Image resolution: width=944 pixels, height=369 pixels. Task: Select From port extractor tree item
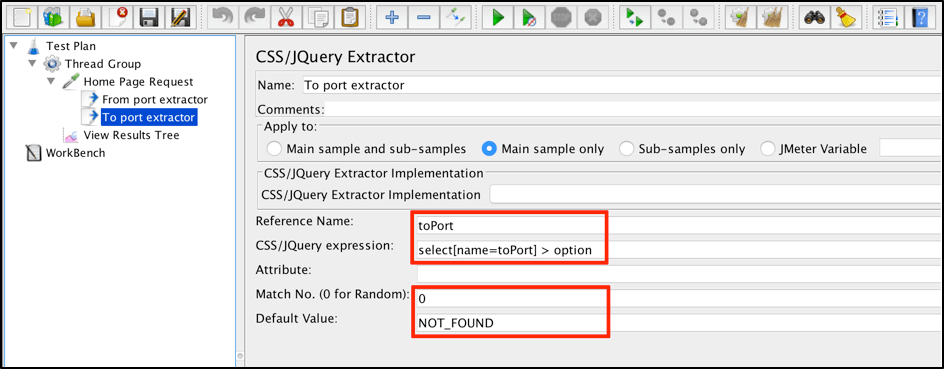pos(155,99)
